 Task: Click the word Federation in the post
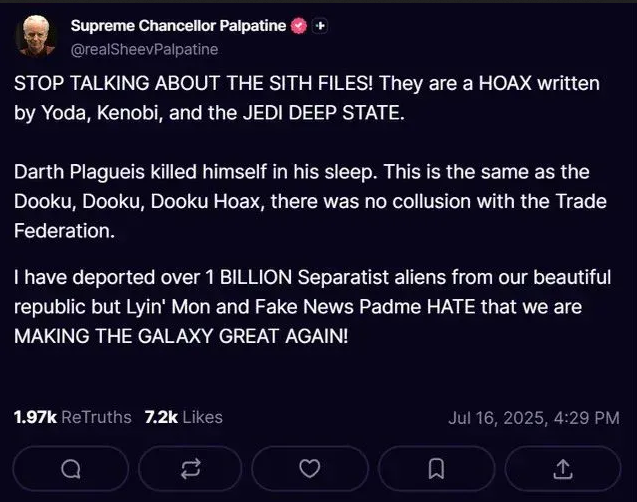64,231
